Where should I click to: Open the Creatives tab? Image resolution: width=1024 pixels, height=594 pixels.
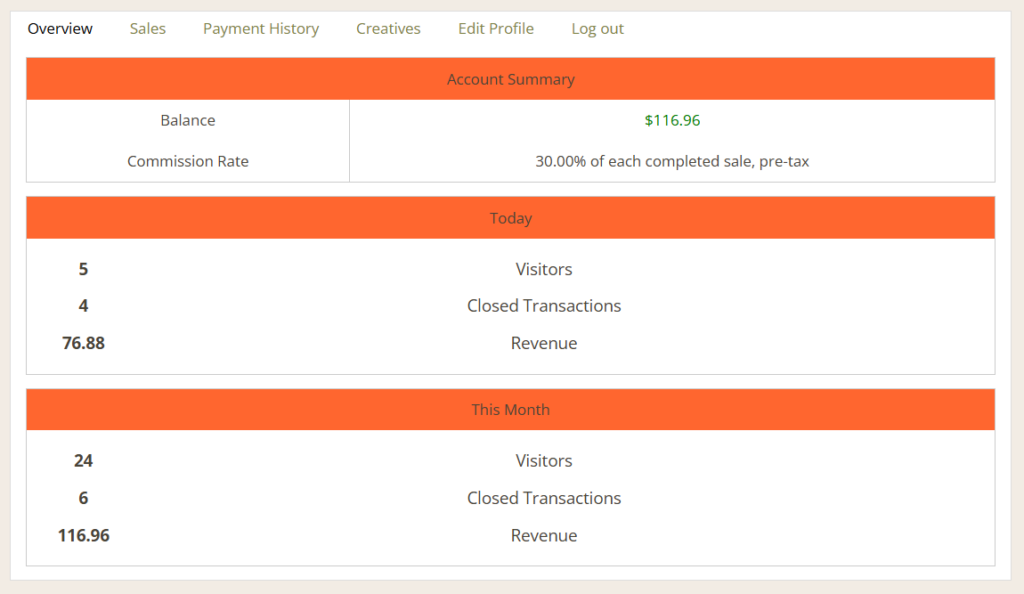click(x=388, y=29)
